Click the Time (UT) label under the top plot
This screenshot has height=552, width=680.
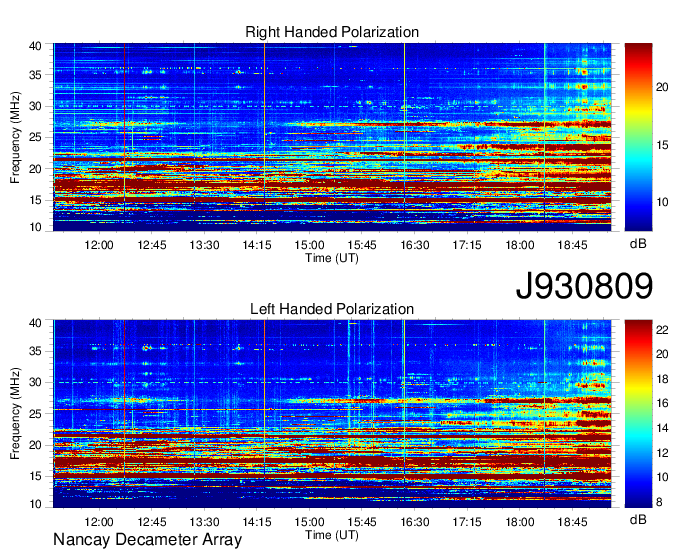332,258
